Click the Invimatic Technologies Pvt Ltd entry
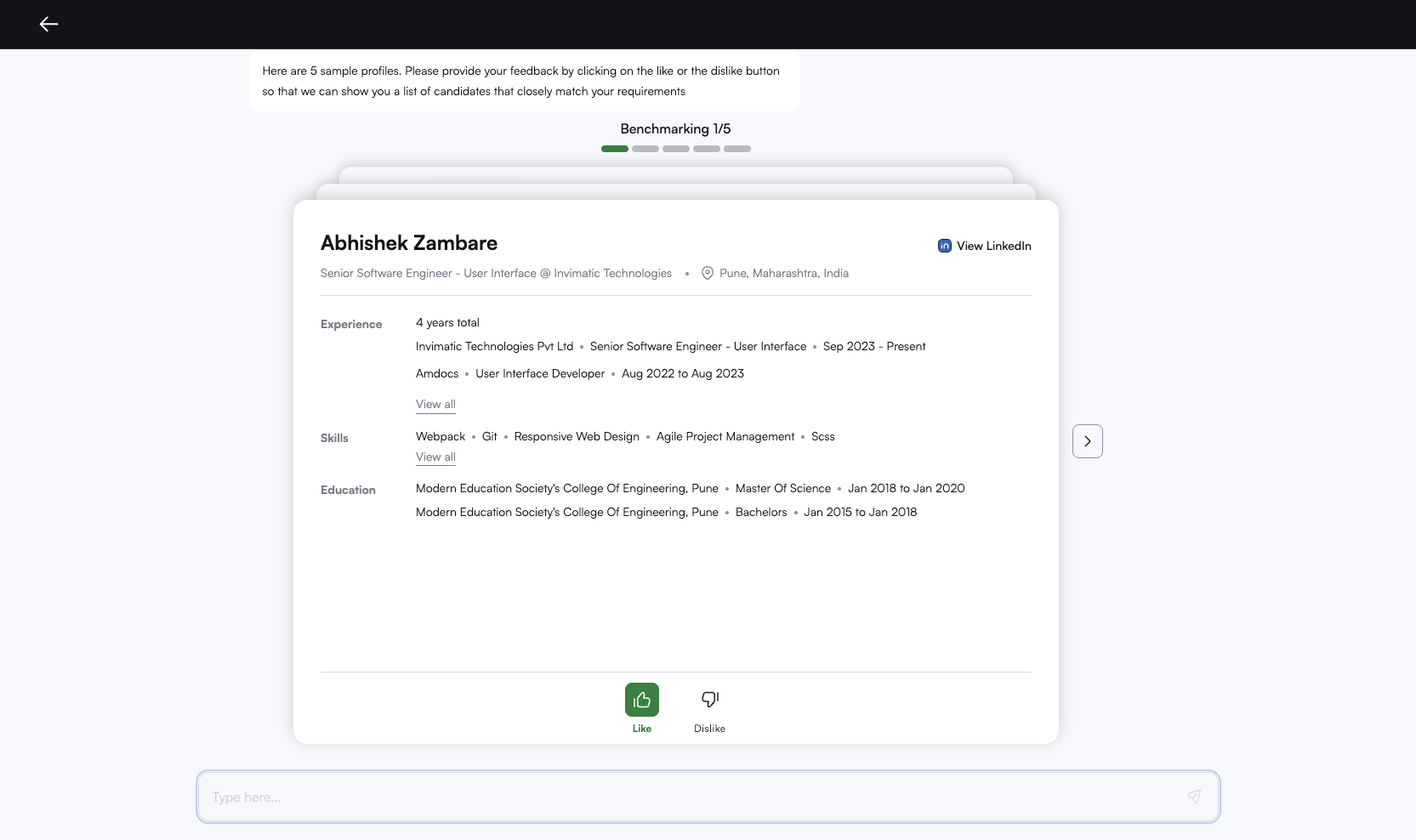 [x=495, y=346]
